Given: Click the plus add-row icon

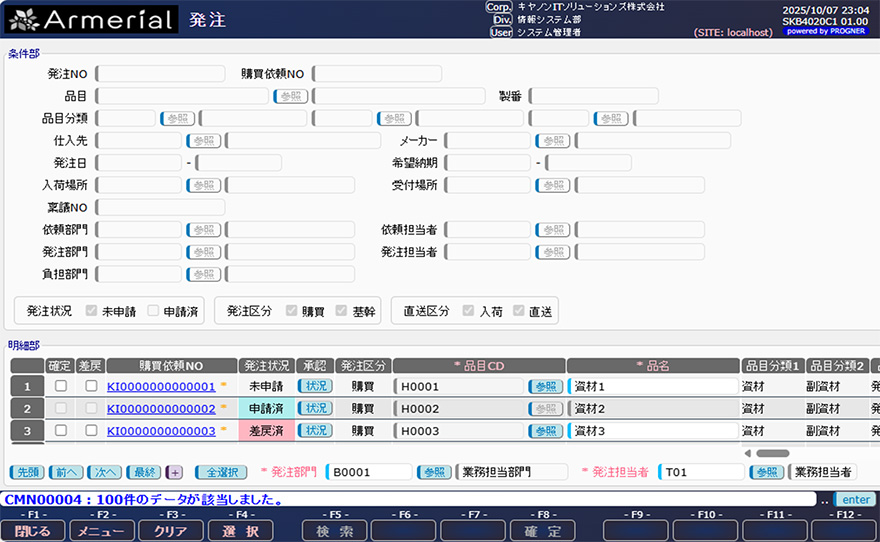Looking at the screenshot, I should pyautogui.click(x=175, y=472).
